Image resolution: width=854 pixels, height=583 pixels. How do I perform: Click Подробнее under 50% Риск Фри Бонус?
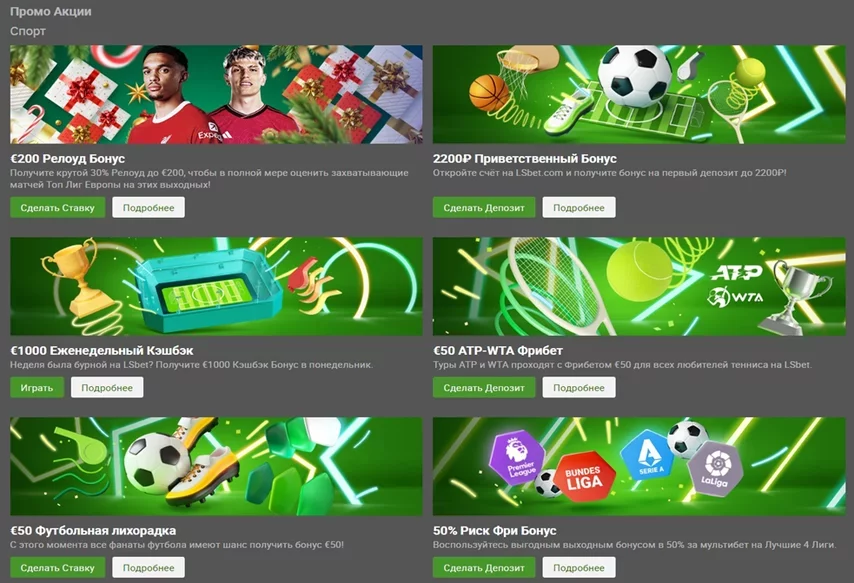tap(579, 567)
